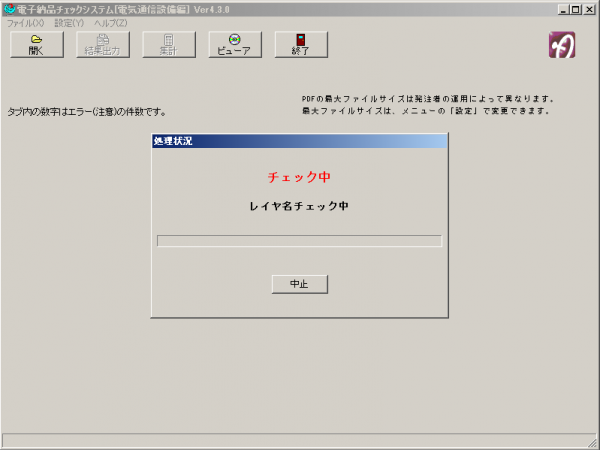Click the 処理状況 dialog title bar
600x450 pixels.
pyautogui.click(x=299, y=141)
